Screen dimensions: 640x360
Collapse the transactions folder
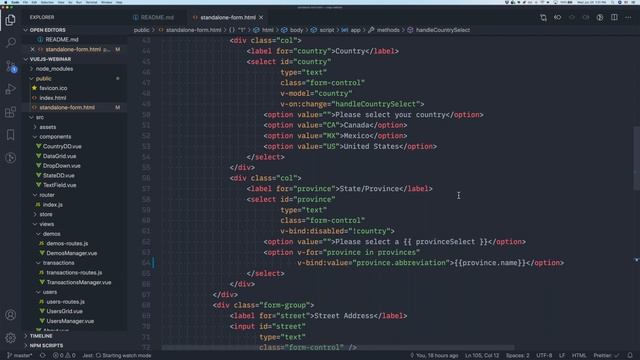pyautogui.click(x=58, y=263)
